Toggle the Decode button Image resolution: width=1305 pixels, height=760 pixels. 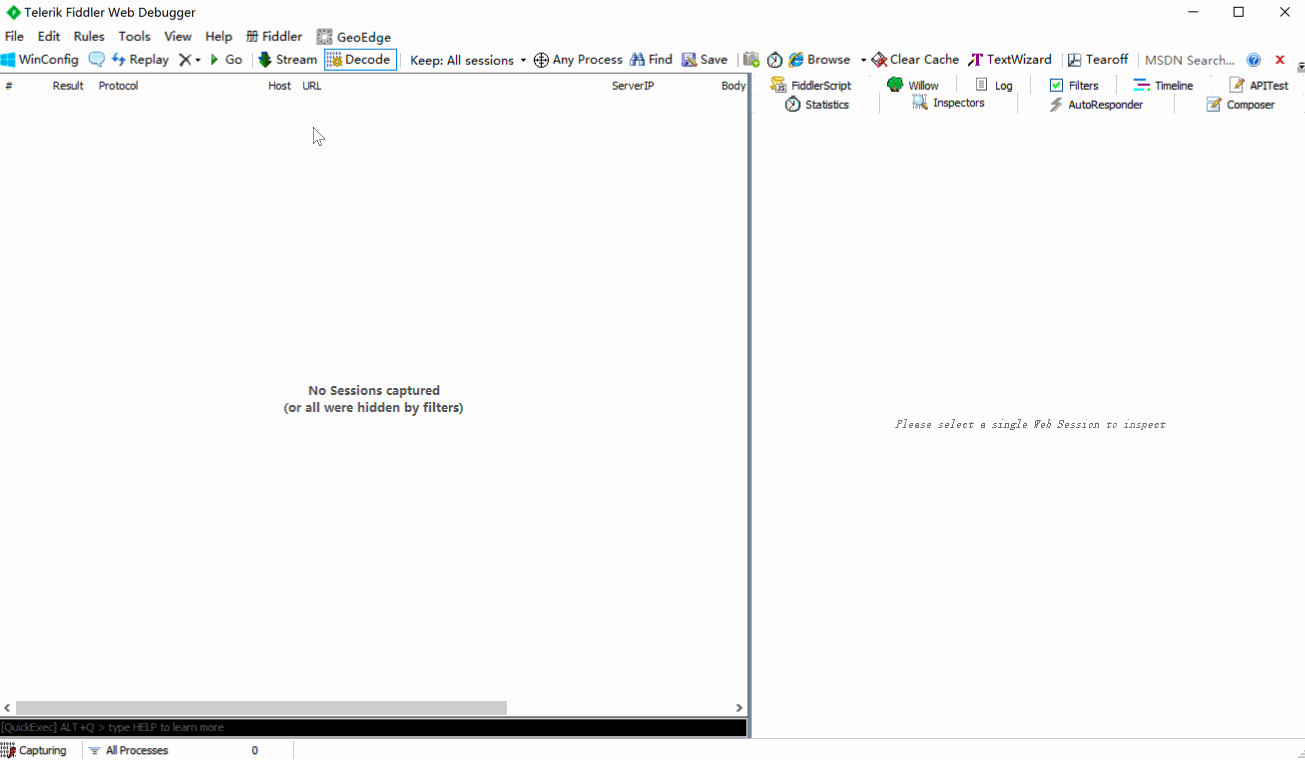[x=360, y=60]
